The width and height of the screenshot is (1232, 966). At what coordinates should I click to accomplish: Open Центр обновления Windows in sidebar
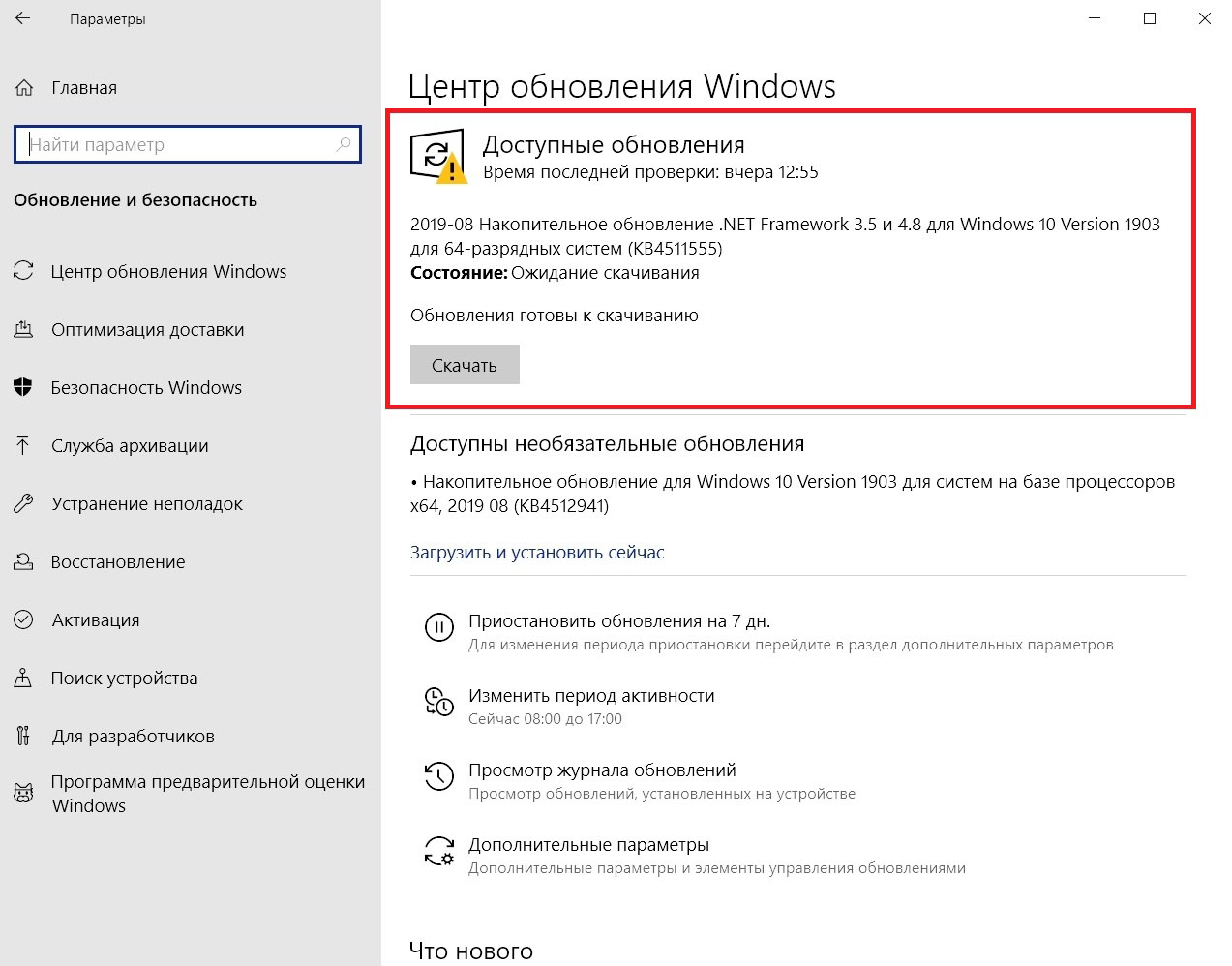click(168, 271)
